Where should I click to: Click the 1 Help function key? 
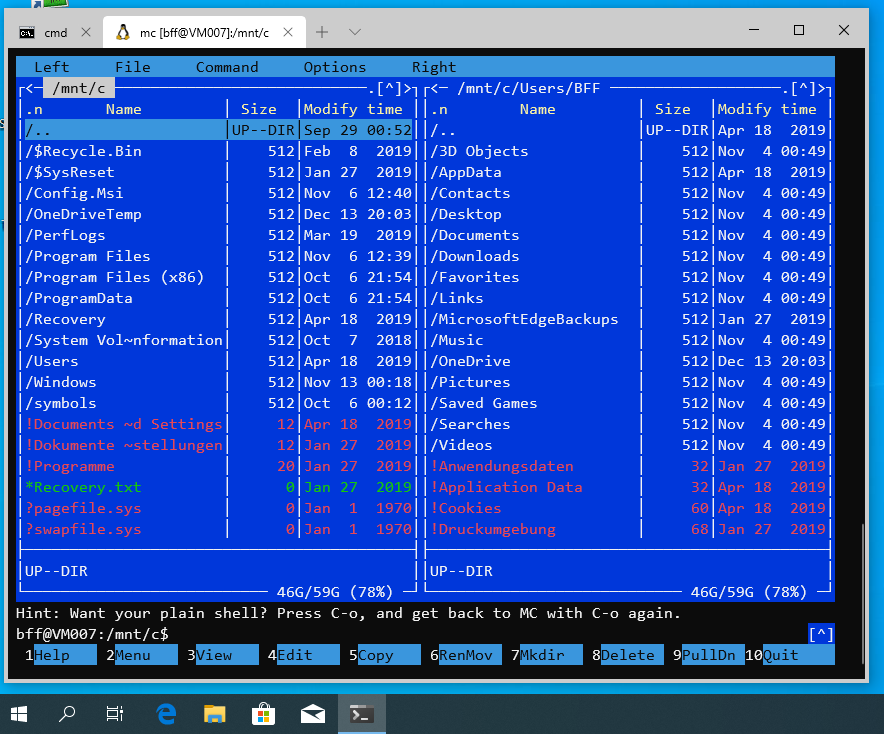point(60,655)
